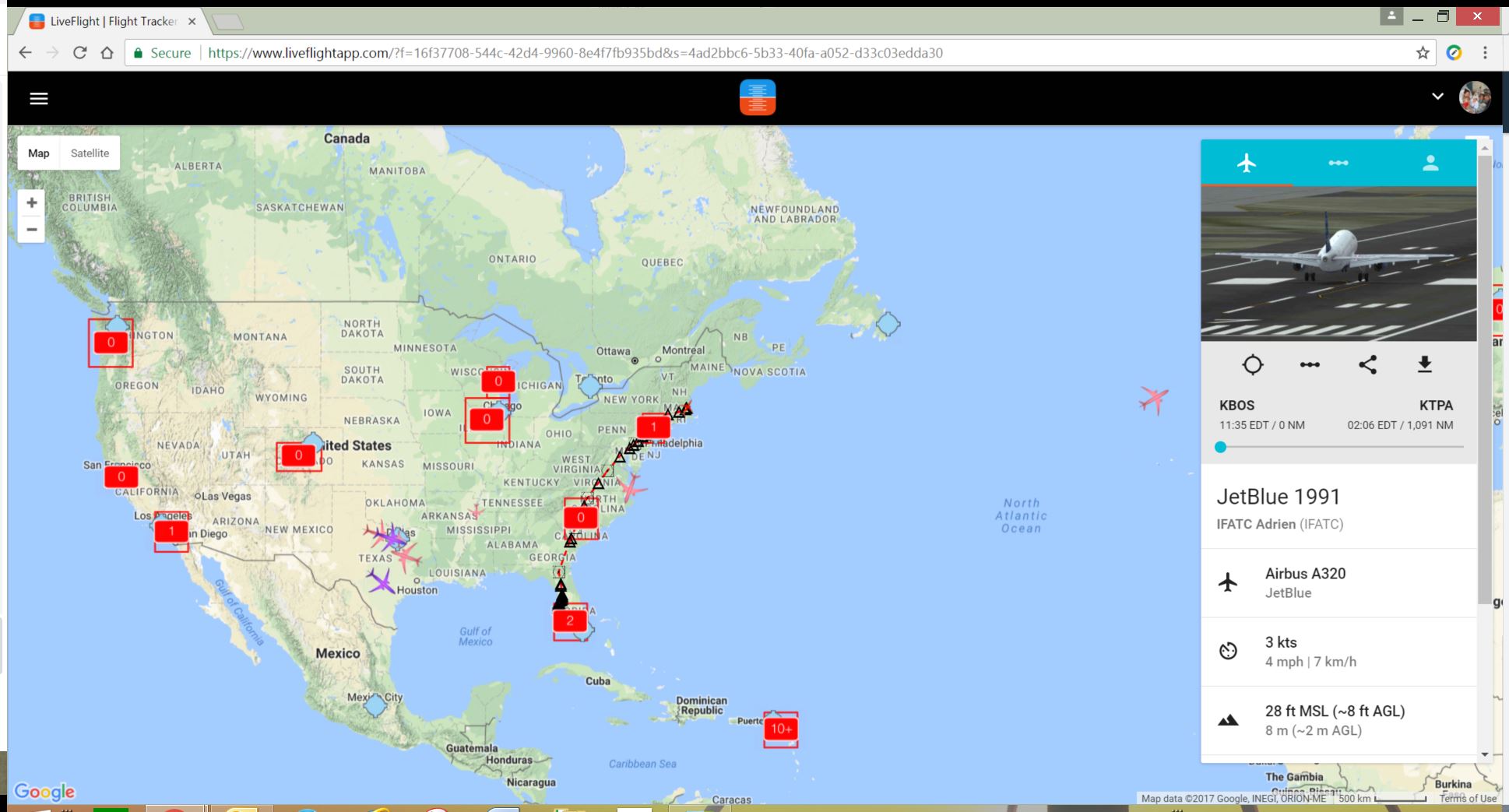
Task: Center map on aircraft with crosshair icon
Action: pos(1252,364)
